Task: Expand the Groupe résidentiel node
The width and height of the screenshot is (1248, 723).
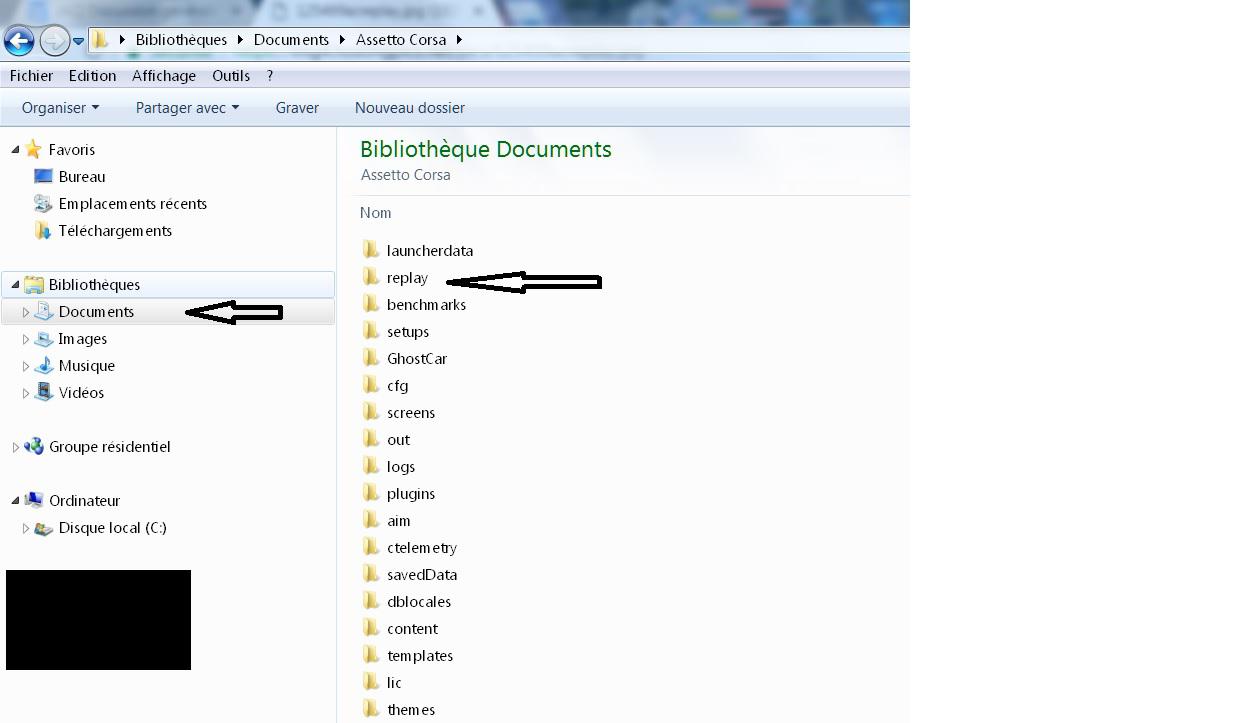Action: tap(15, 447)
